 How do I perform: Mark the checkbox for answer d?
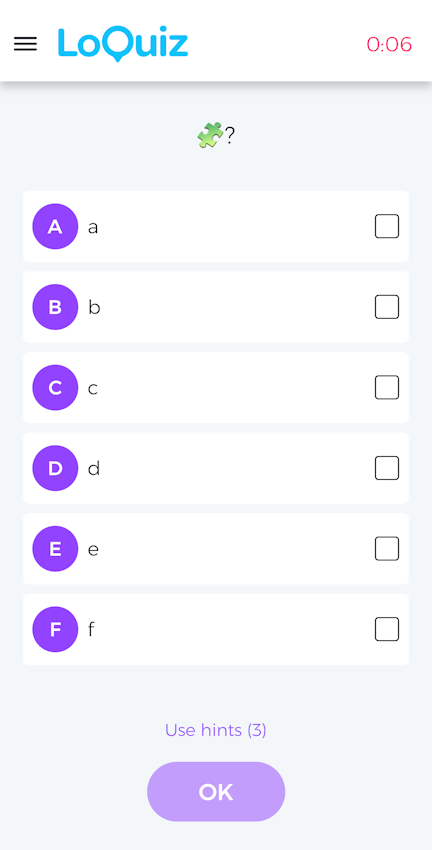coord(387,468)
